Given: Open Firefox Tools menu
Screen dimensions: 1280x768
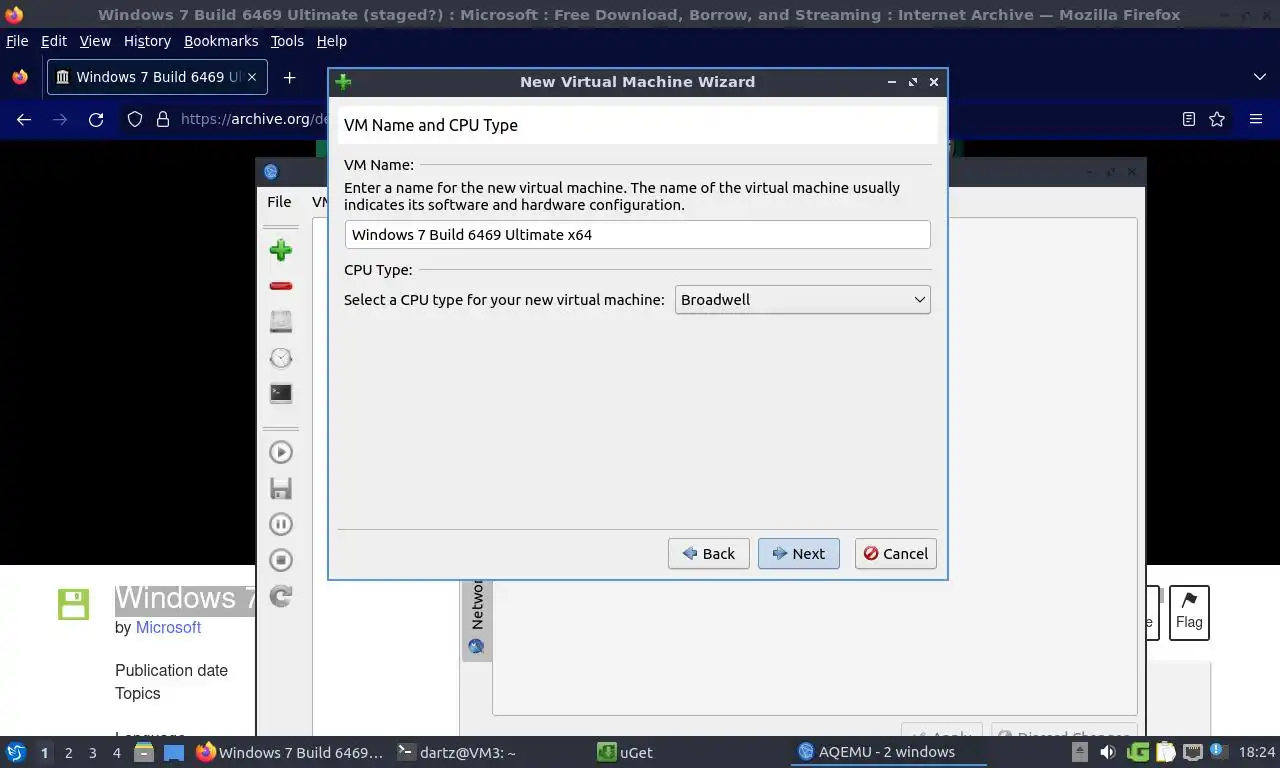Looking at the screenshot, I should (x=287, y=41).
